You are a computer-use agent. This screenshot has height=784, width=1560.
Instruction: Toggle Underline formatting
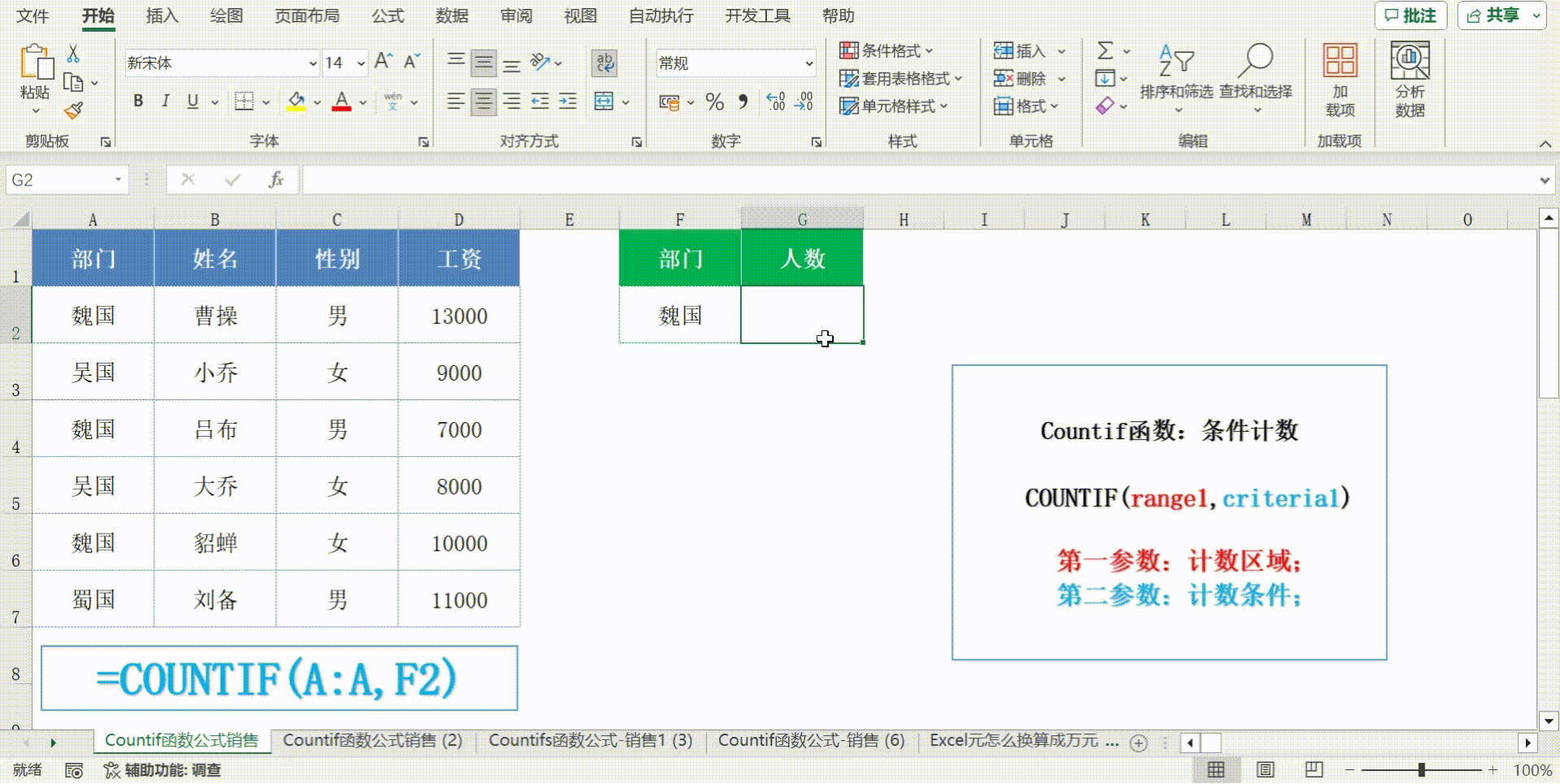coord(193,101)
